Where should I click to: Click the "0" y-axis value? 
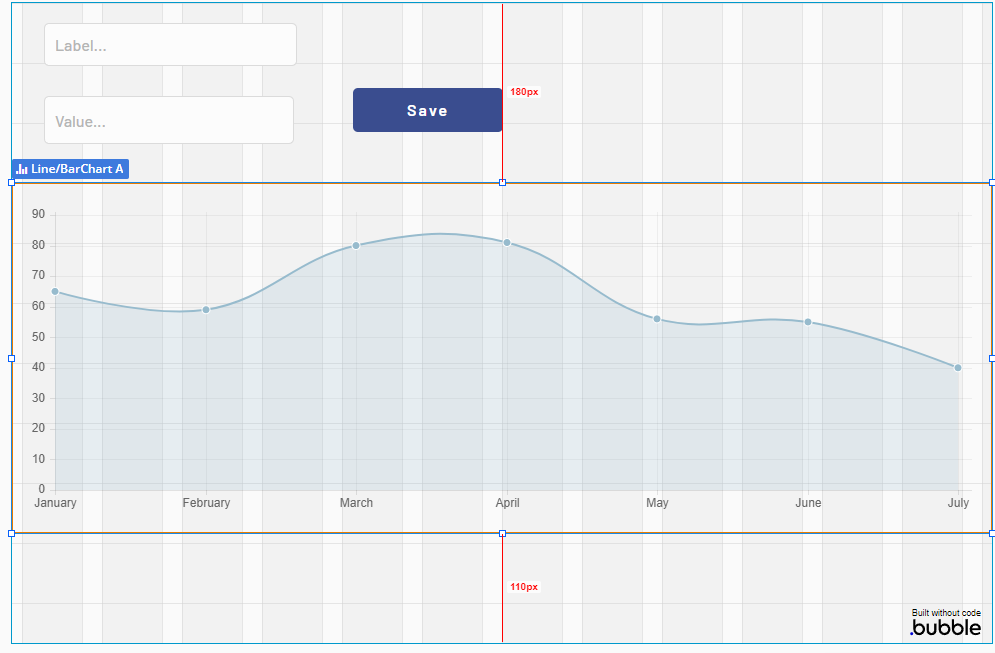[42, 489]
